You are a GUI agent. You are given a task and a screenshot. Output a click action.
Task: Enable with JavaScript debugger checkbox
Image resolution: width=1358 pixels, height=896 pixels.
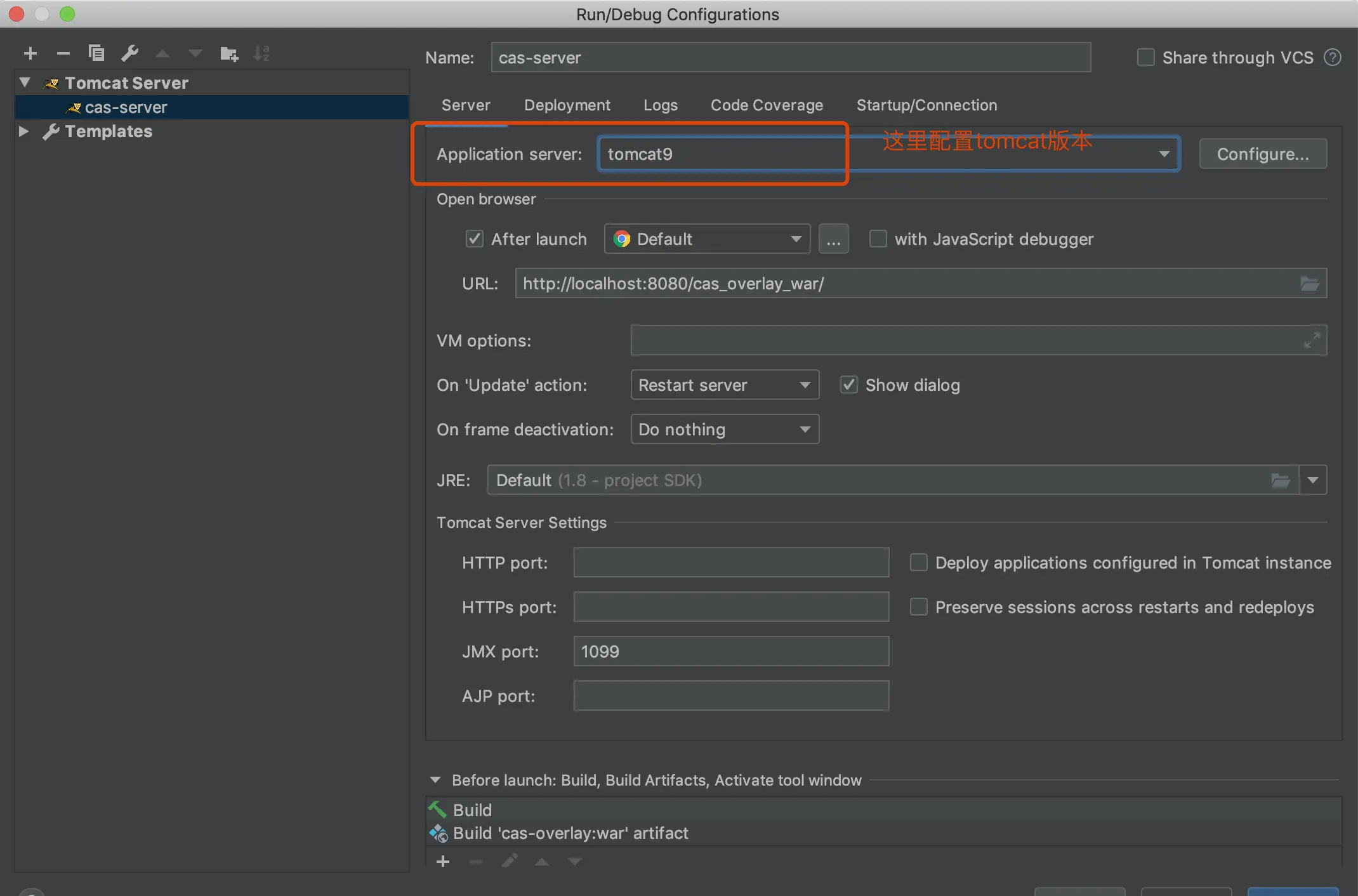878,239
